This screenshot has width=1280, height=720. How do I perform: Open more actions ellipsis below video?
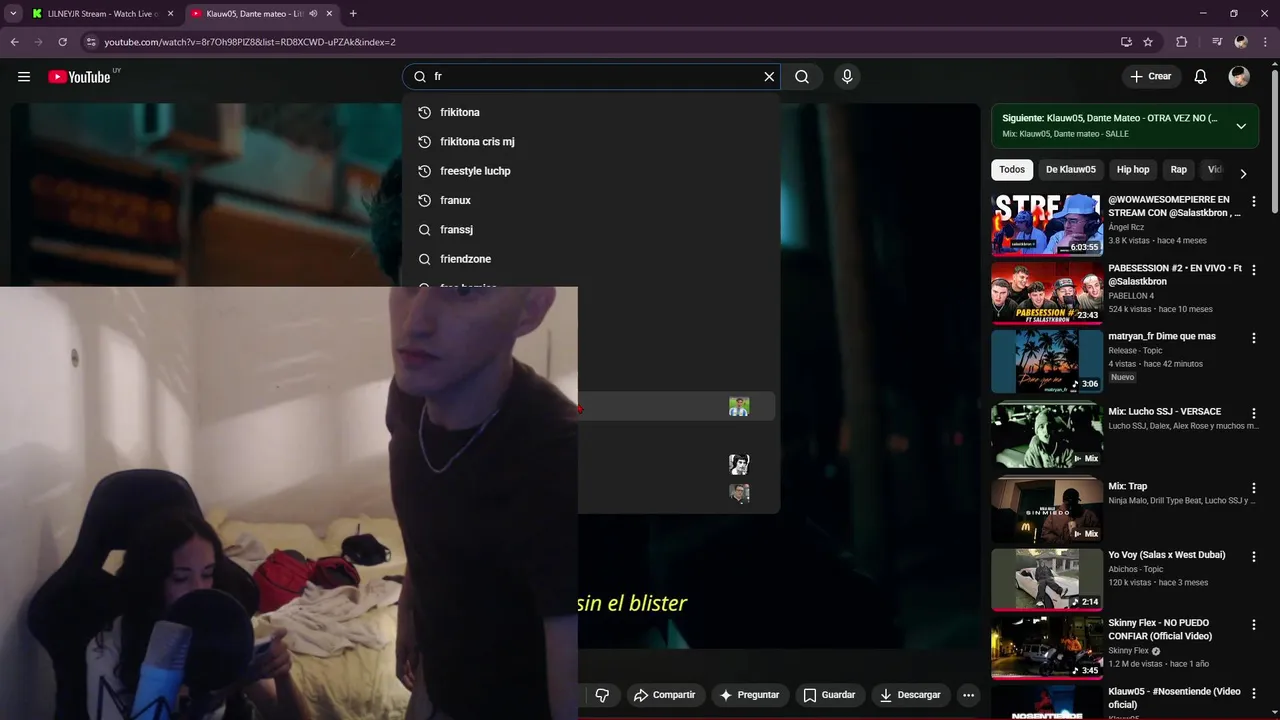click(968, 695)
